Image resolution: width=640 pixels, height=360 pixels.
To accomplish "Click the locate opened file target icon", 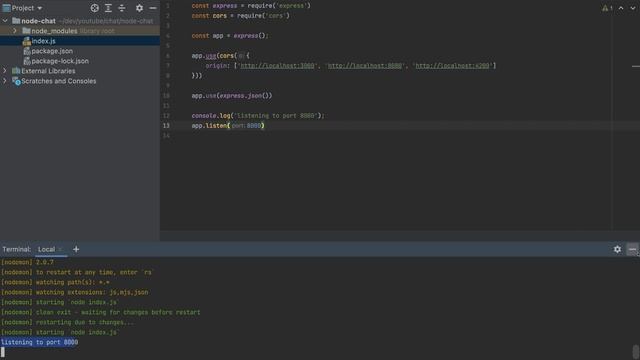I will pos(94,8).
